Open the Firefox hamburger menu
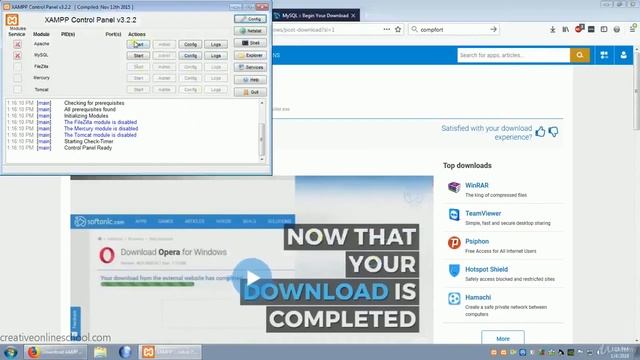 click(x=632, y=29)
